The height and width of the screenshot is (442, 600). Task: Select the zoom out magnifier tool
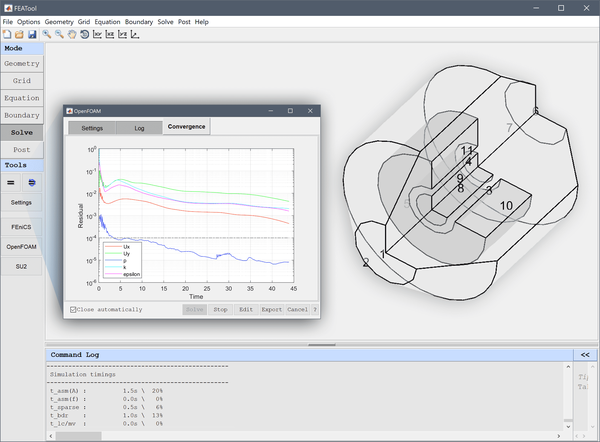(x=59, y=34)
